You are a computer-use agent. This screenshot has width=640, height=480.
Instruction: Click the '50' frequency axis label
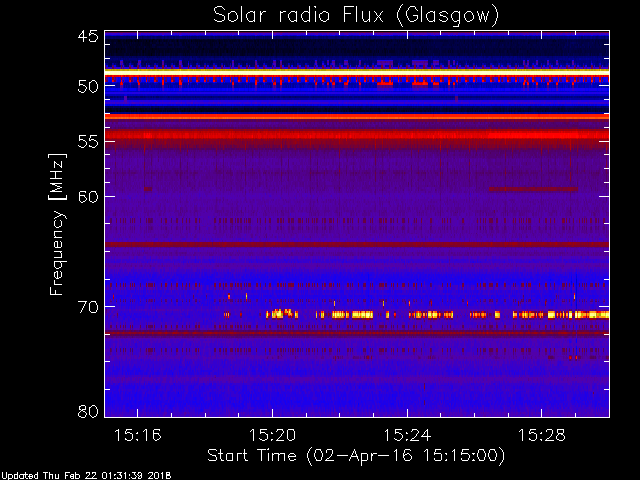pyautogui.click(x=88, y=87)
